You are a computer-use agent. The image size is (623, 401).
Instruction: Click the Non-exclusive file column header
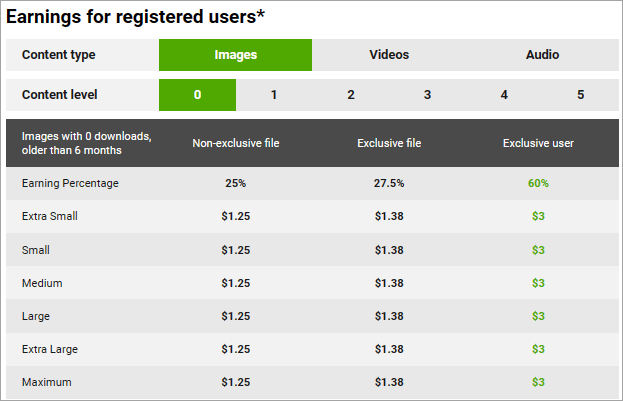(x=235, y=143)
